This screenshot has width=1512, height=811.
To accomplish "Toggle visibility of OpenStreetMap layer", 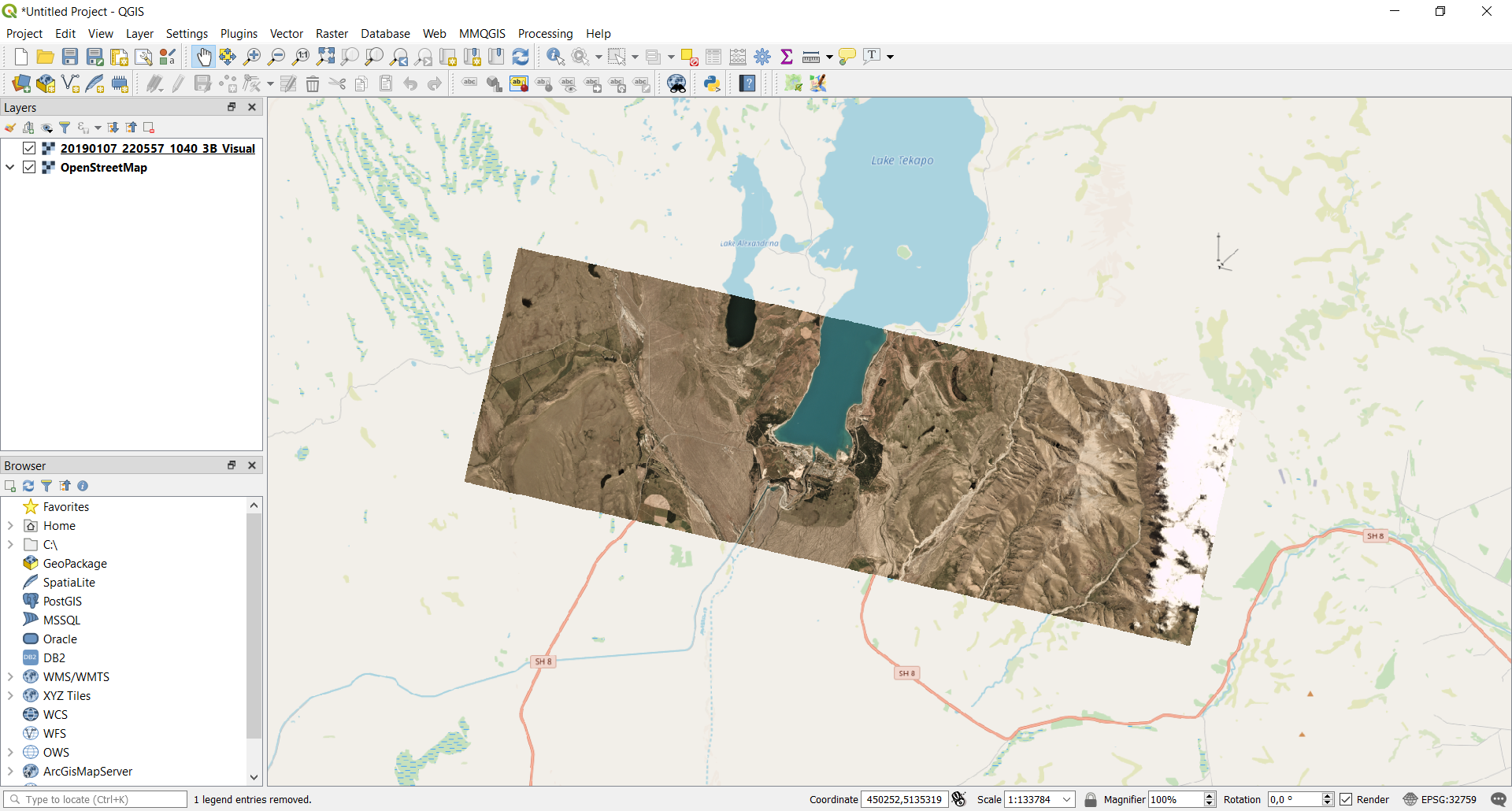I will pyautogui.click(x=29, y=167).
